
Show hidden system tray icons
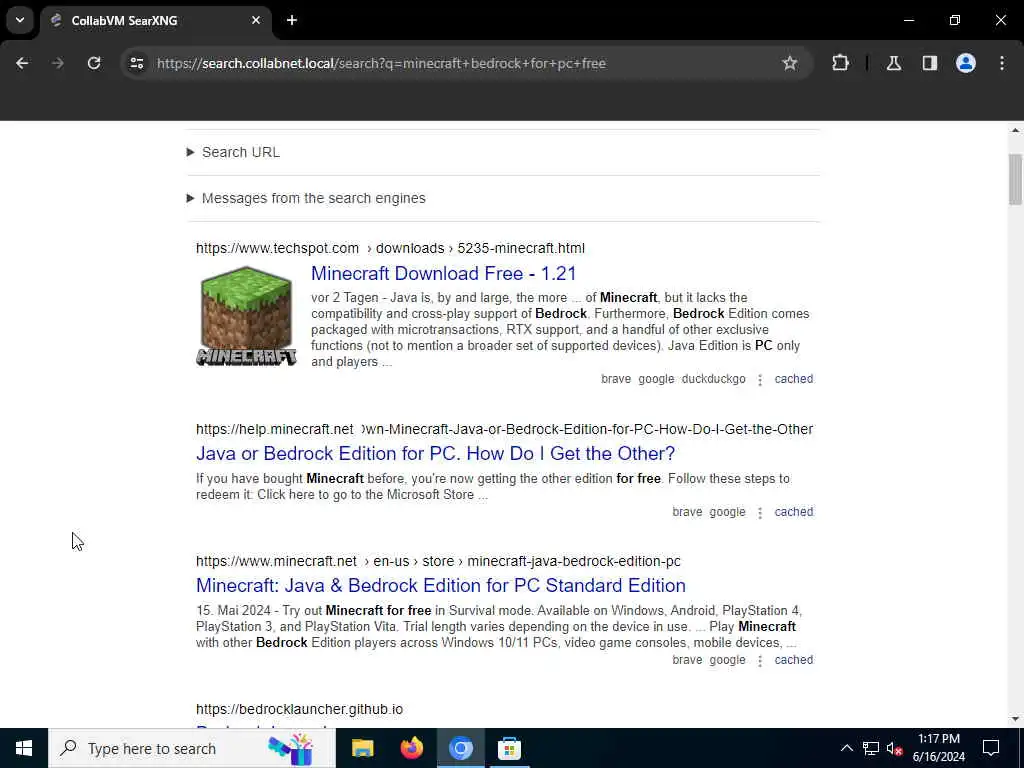[846, 748]
